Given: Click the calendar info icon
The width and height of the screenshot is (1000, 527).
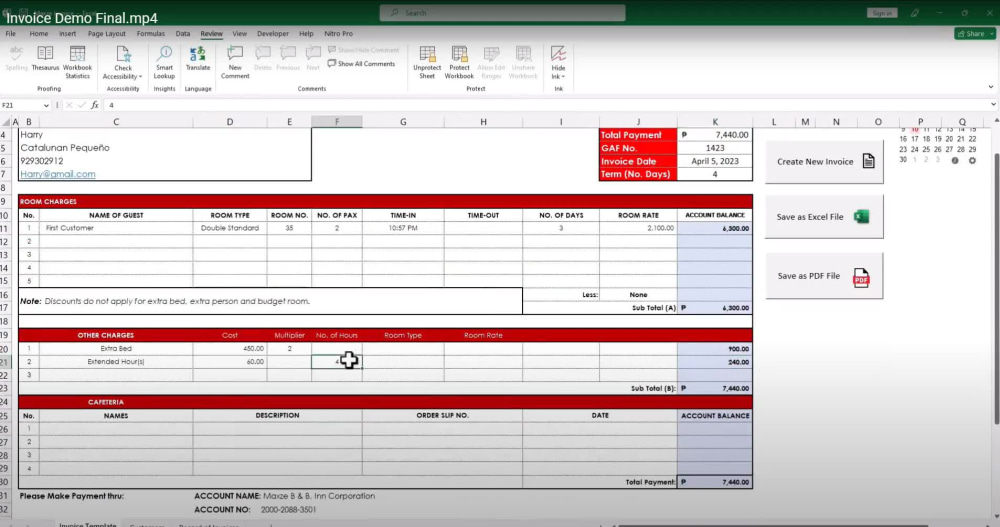Looking at the screenshot, I should coord(955,161).
